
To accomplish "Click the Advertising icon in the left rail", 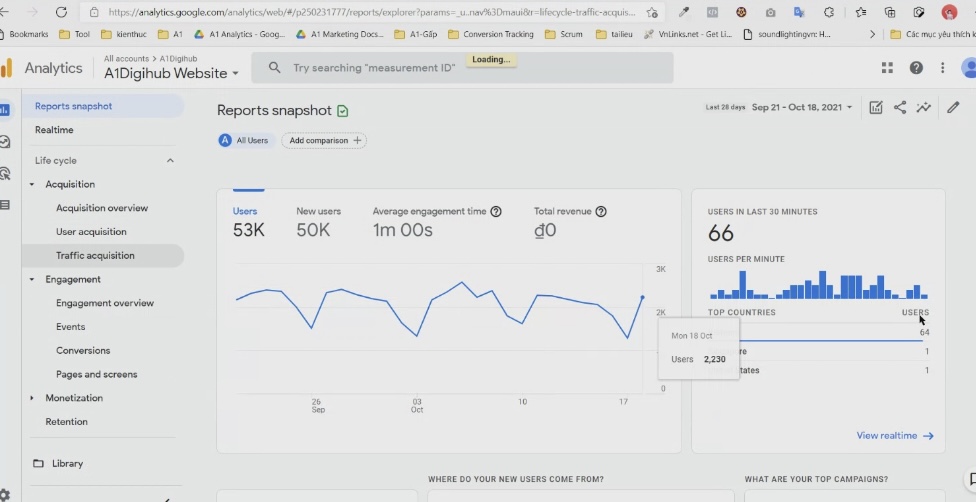I will 5,173.
